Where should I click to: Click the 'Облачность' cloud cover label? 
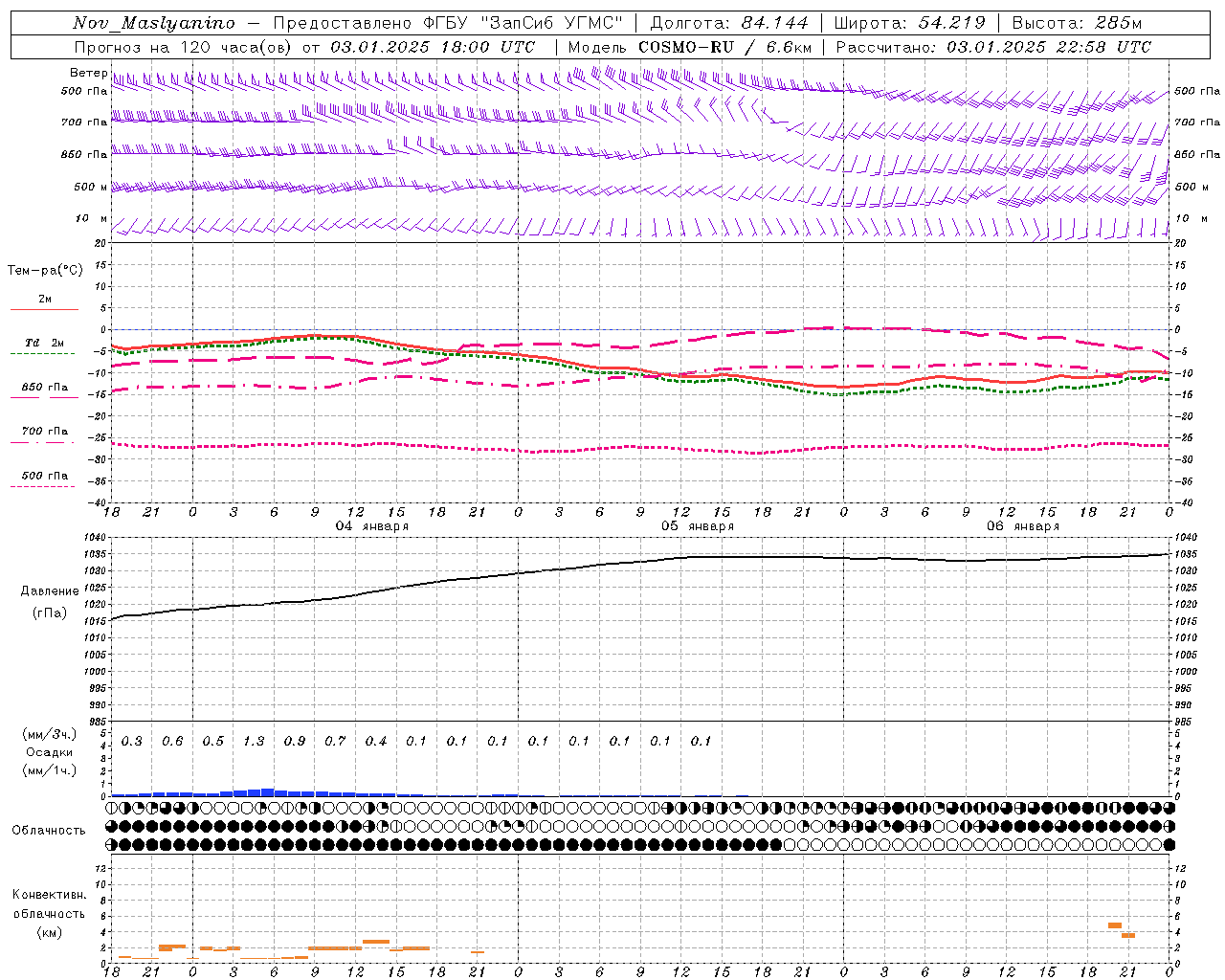pos(49,831)
